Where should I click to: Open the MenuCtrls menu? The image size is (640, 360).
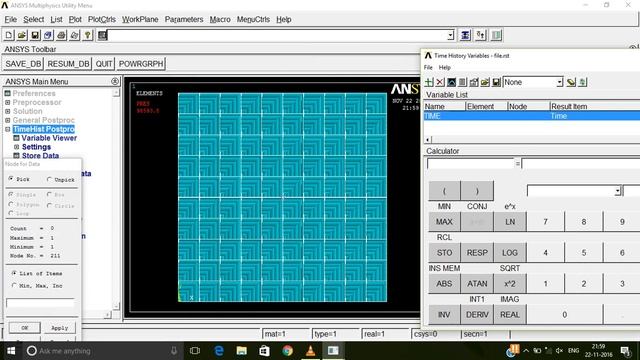point(253,19)
